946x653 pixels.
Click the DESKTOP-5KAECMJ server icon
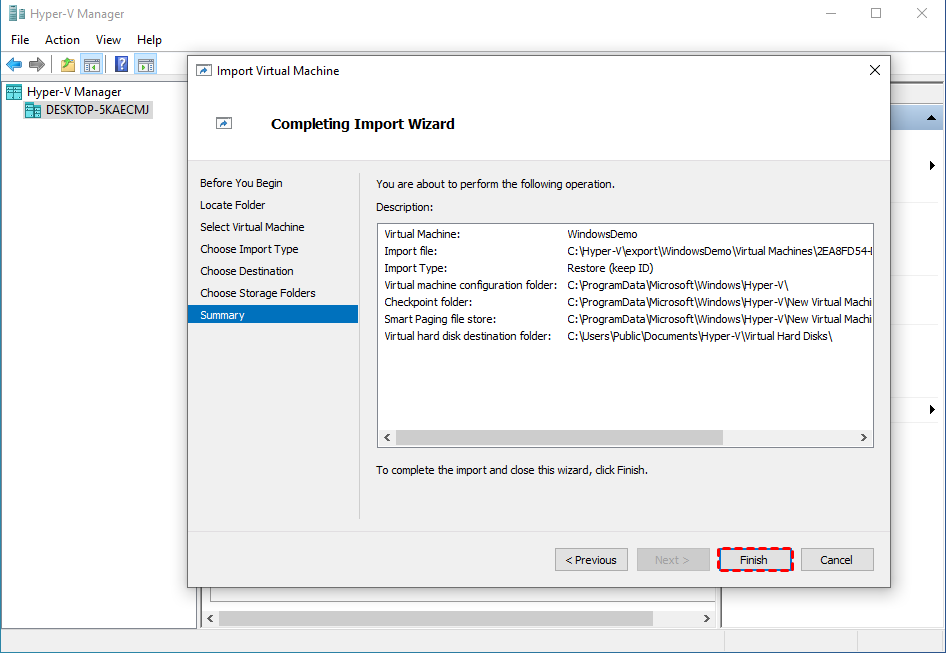pyautogui.click(x=33, y=110)
